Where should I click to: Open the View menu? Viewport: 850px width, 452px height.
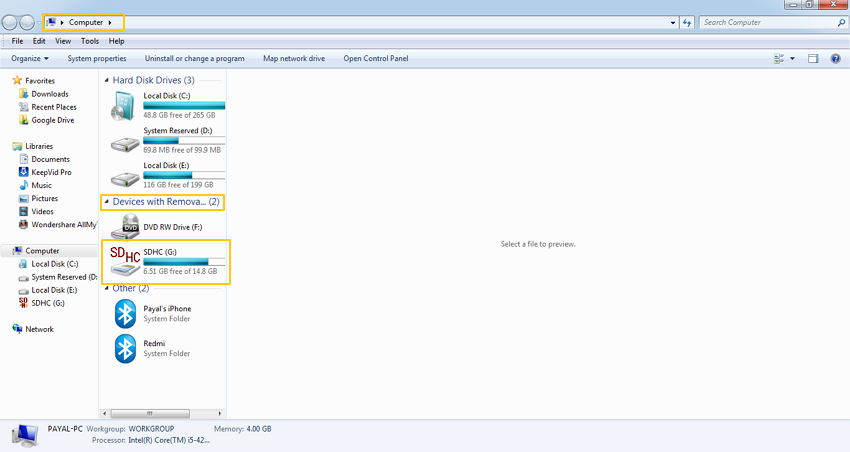(x=63, y=41)
